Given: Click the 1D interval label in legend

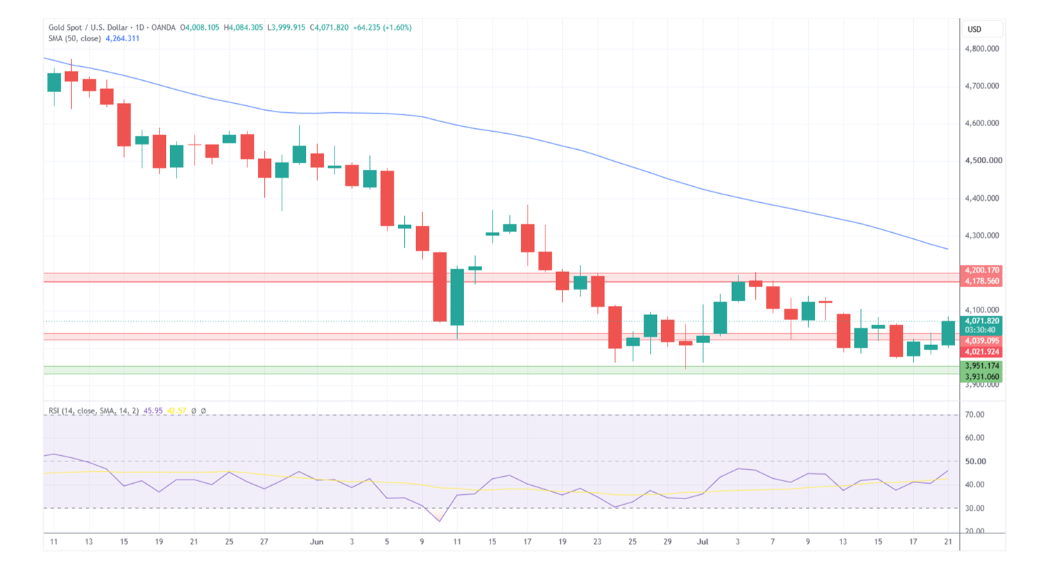Looking at the screenshot, I should (140, 28).
